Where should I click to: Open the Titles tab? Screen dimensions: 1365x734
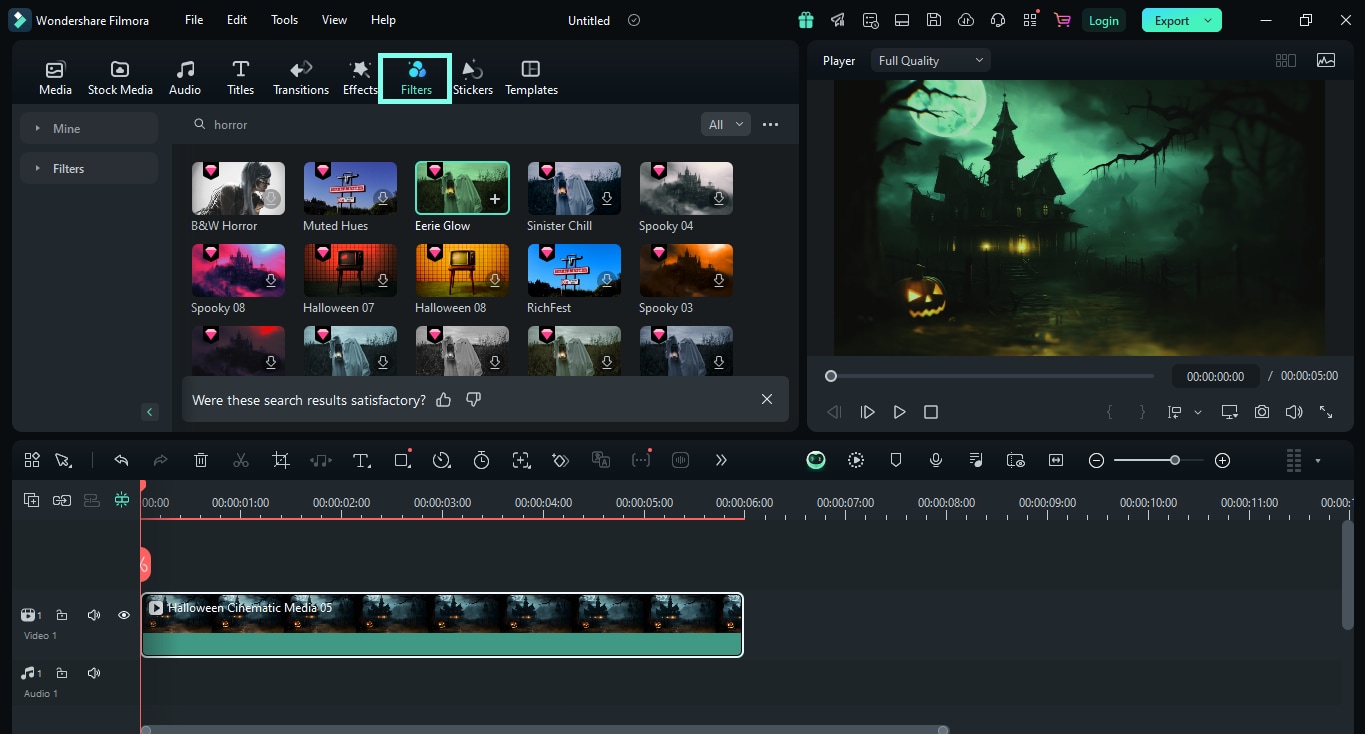240,78
